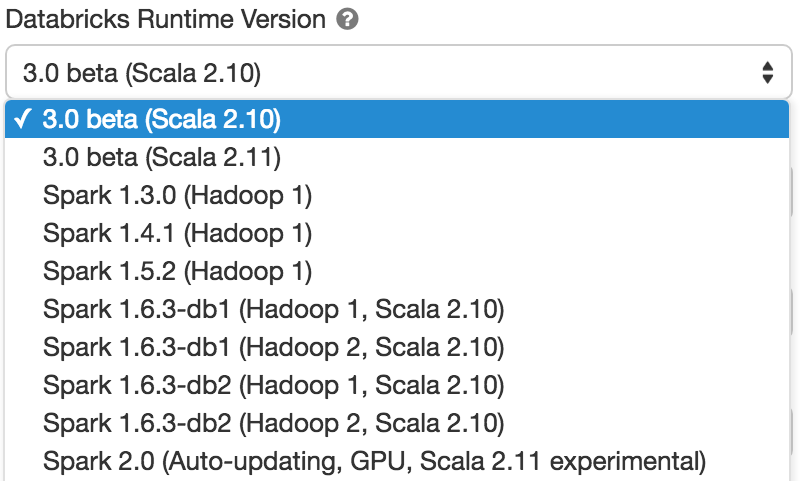This screenshot has width=801, height=481.
Task: Choose 3.0 beta (Scala 2.11)
Action: click(x=162, y=157)
